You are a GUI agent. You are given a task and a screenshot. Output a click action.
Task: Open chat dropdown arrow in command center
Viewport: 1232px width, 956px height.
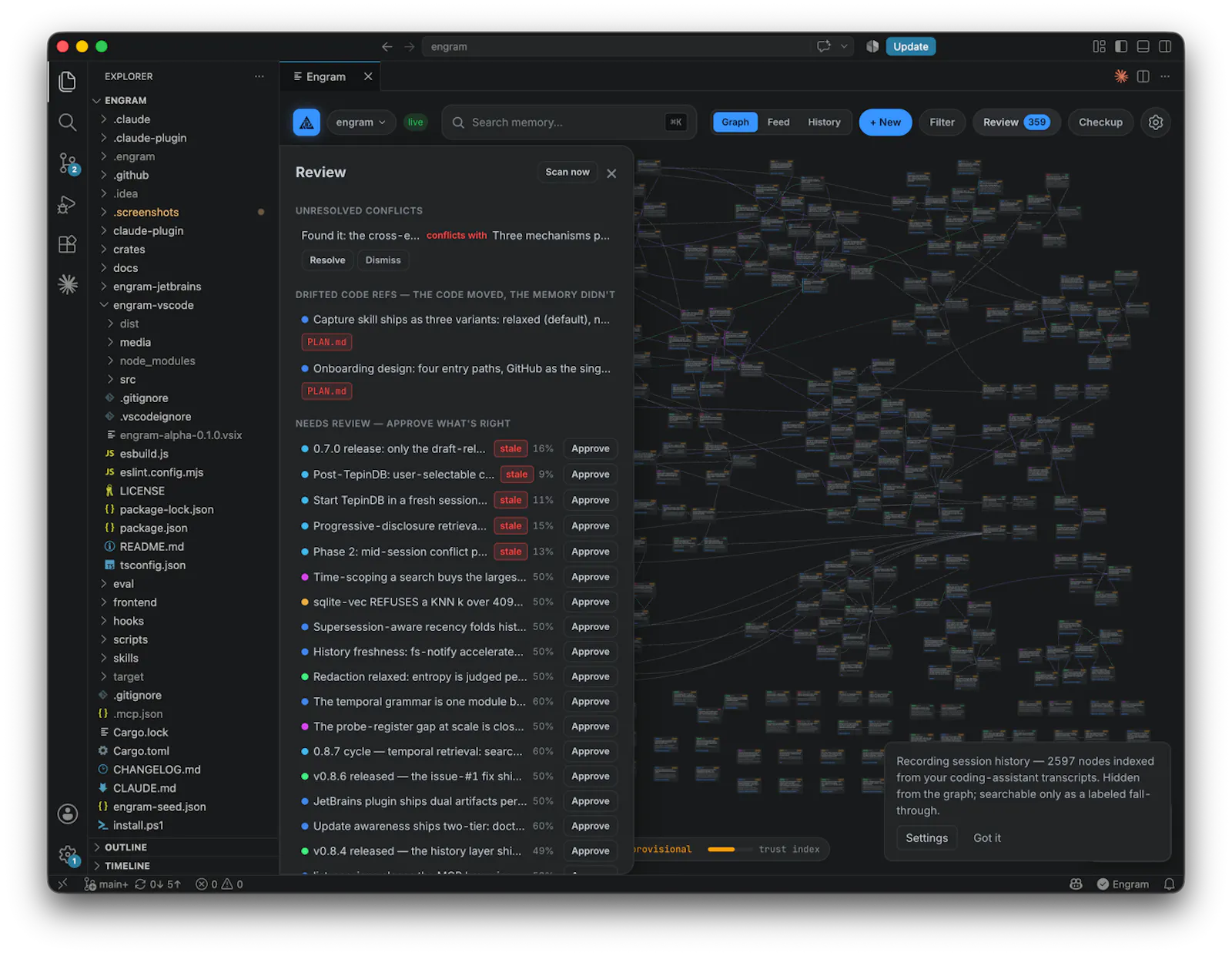tap(844, 47)
